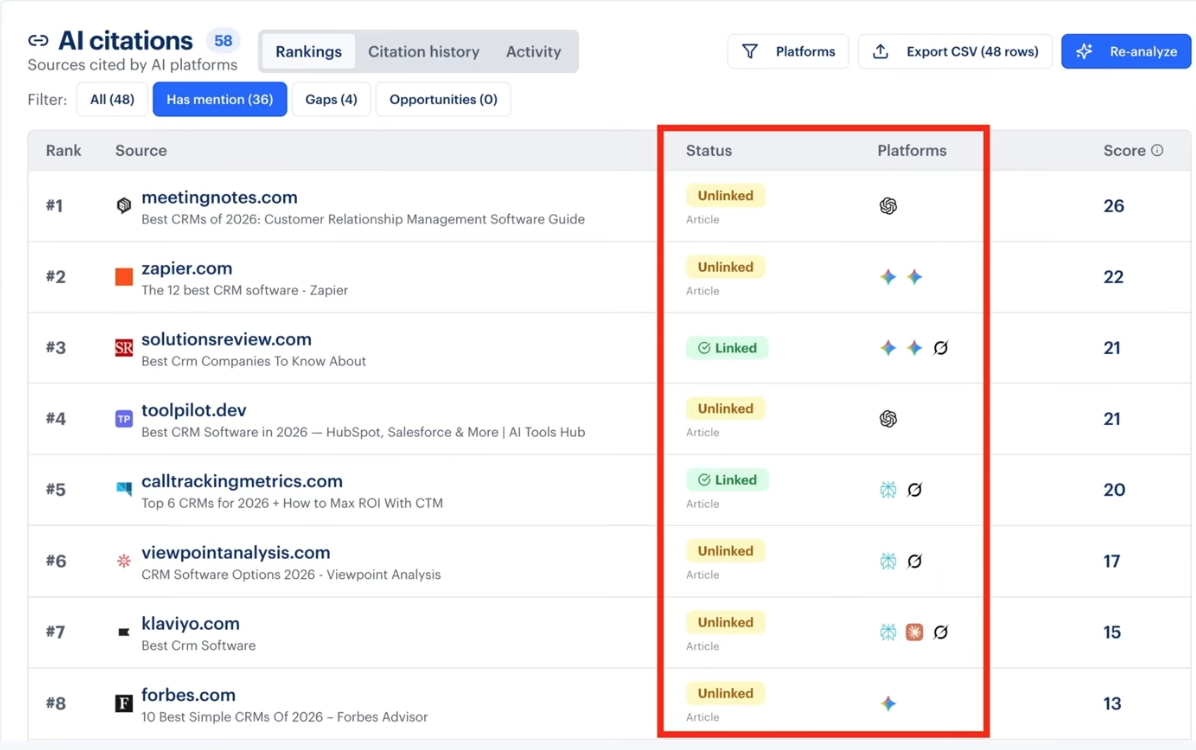Image resolution: width=1196 pixels, height=750 pixels.
Task: Select the All (48) filter
Action: coord(112,99)
